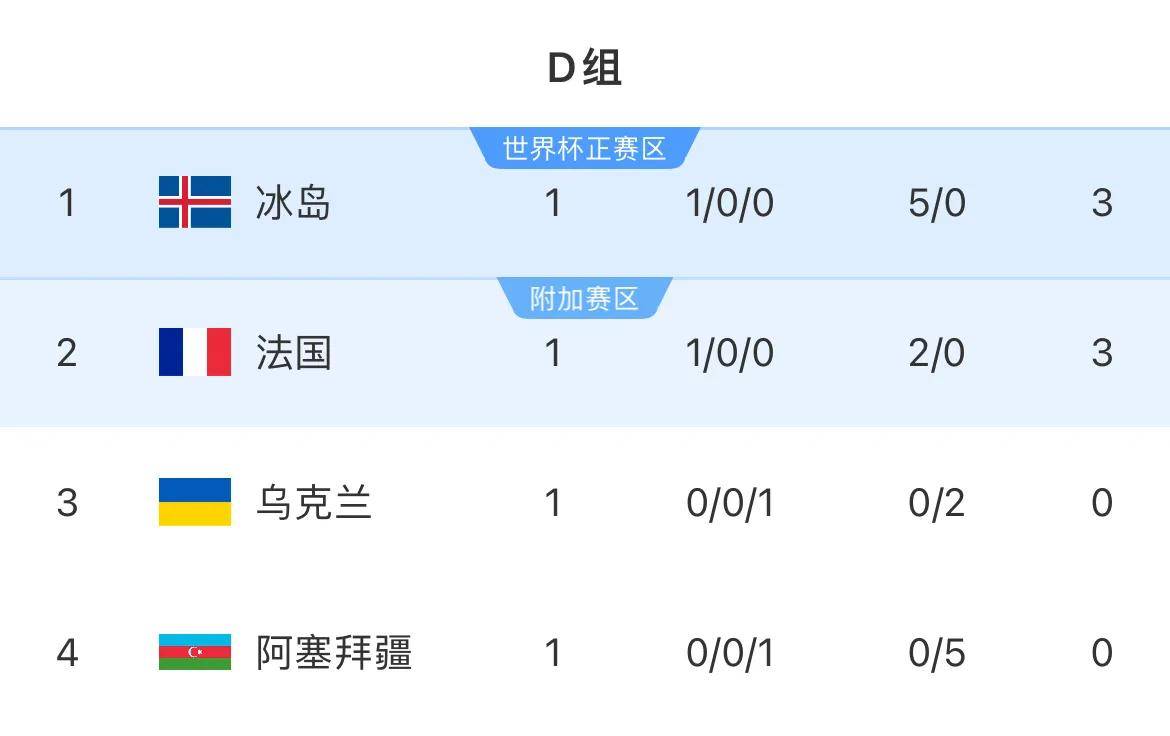Click Azerbaijan's 0/5 goals score
The width and height of the screenshot is (1170, 736).
[937, 652]
